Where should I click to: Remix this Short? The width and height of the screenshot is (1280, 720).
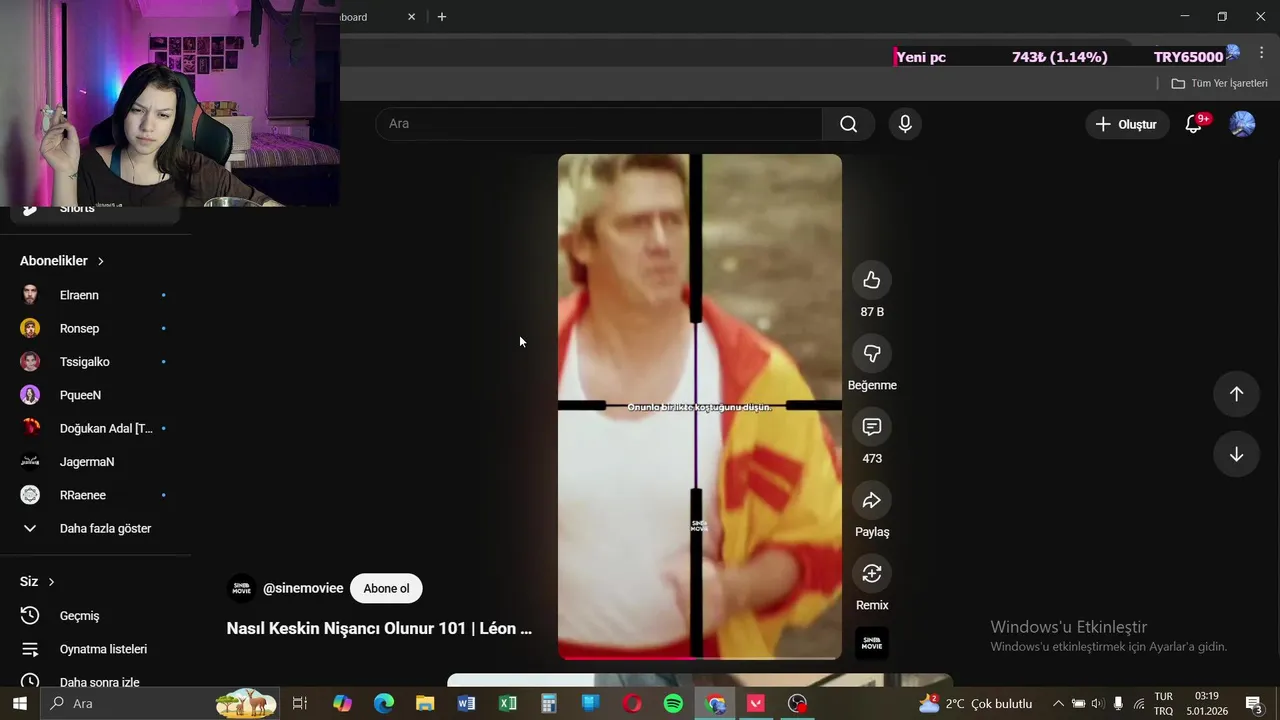[x=872, y=573]
